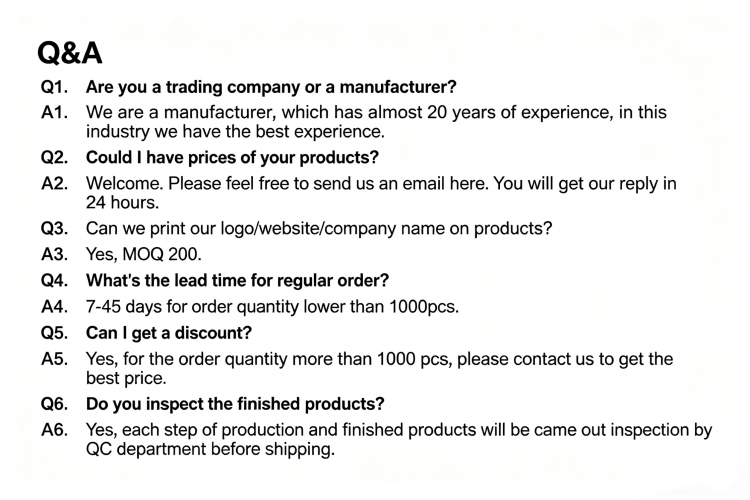Select question Q6 about inspecting finished products
Image resolution: width=750 pixels, height=500 pixels.
[x=235, y=404]
